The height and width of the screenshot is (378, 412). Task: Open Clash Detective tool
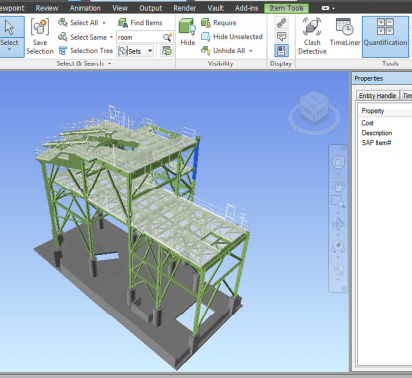click(312, 36)
